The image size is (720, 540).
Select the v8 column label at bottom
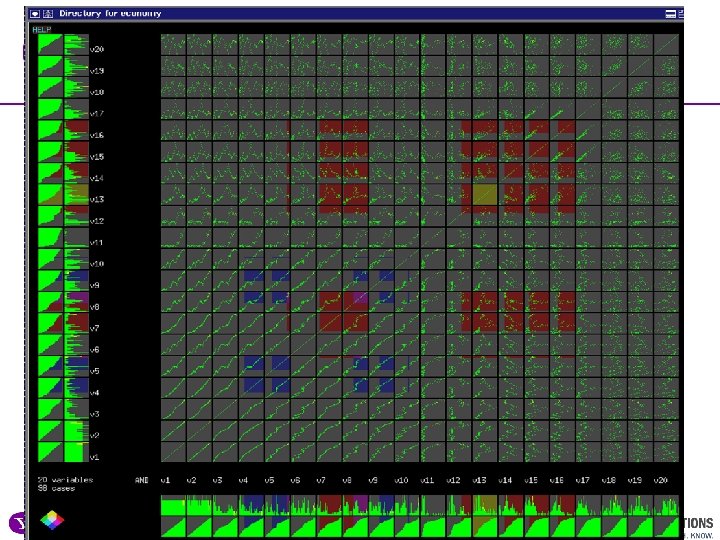[x=347, y=480]
